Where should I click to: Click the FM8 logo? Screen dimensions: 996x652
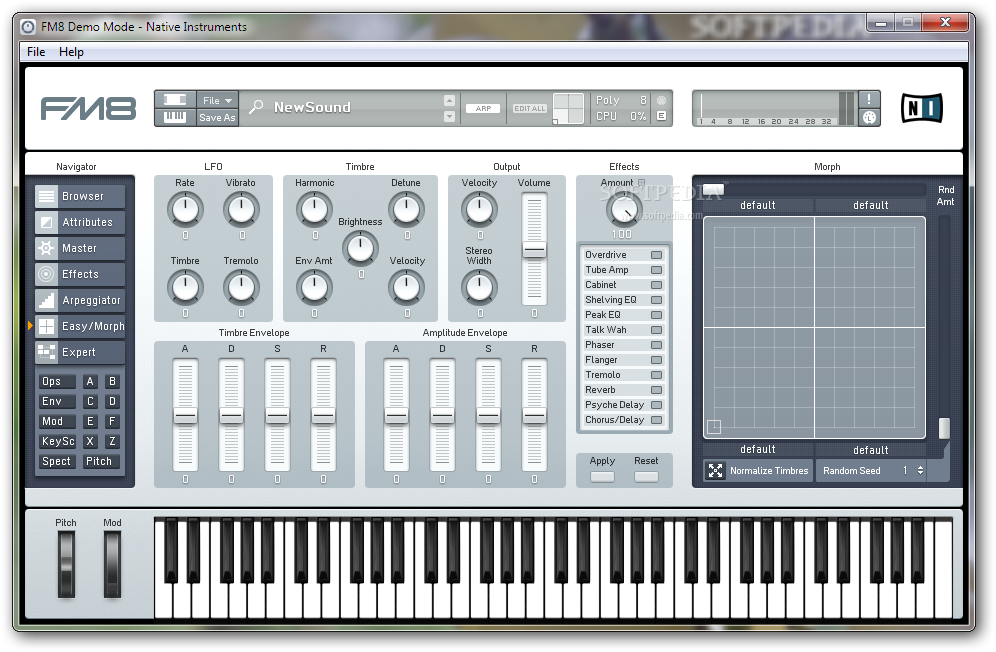pyautogui.click(x=88, y=109)
